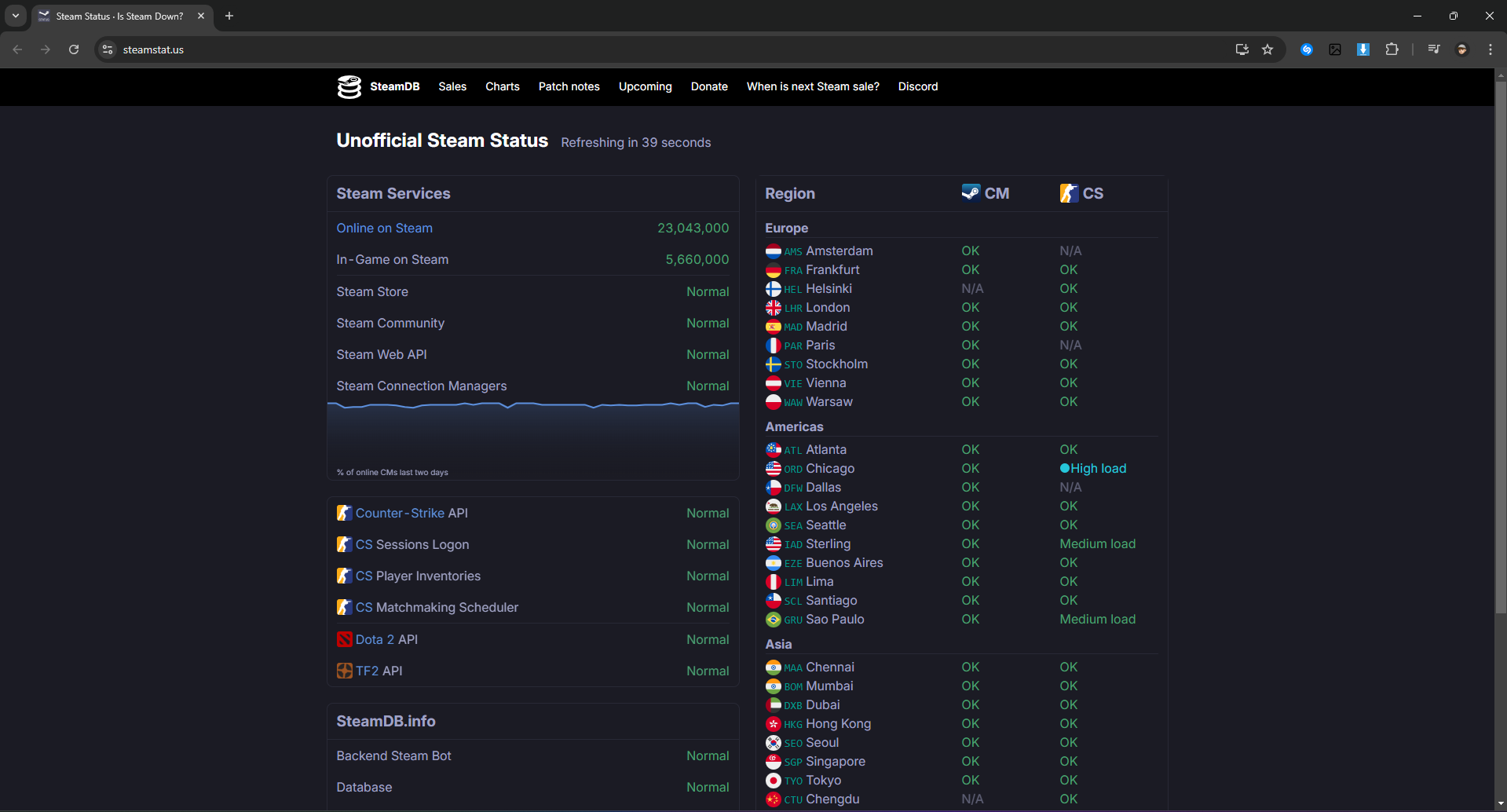
Task: Click the CS Sessions Logon icon
Action: [x=344, y=544]
